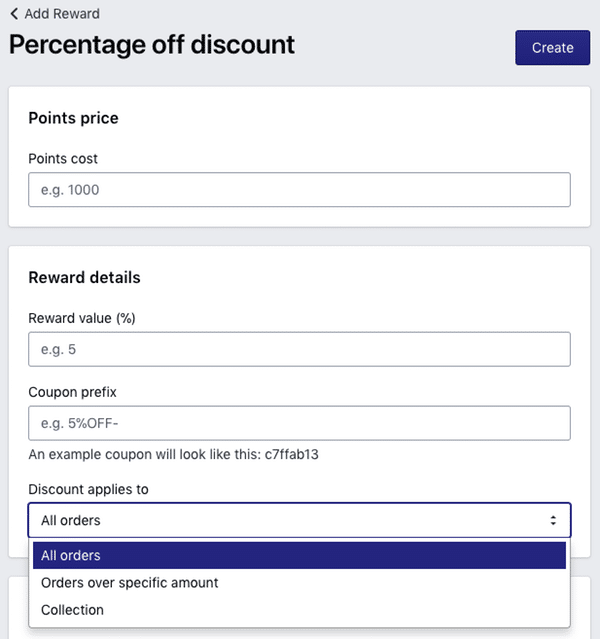The image size is (600, 639).
Task: Click the Points cost label
Action: coord(63,158)
